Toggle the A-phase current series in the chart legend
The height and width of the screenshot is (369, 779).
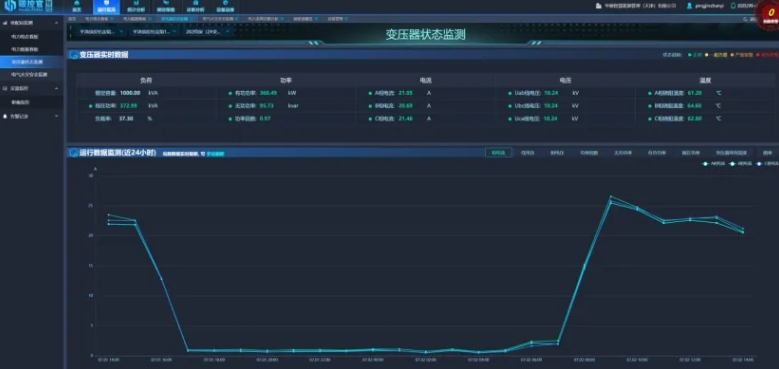click(712, 163)
